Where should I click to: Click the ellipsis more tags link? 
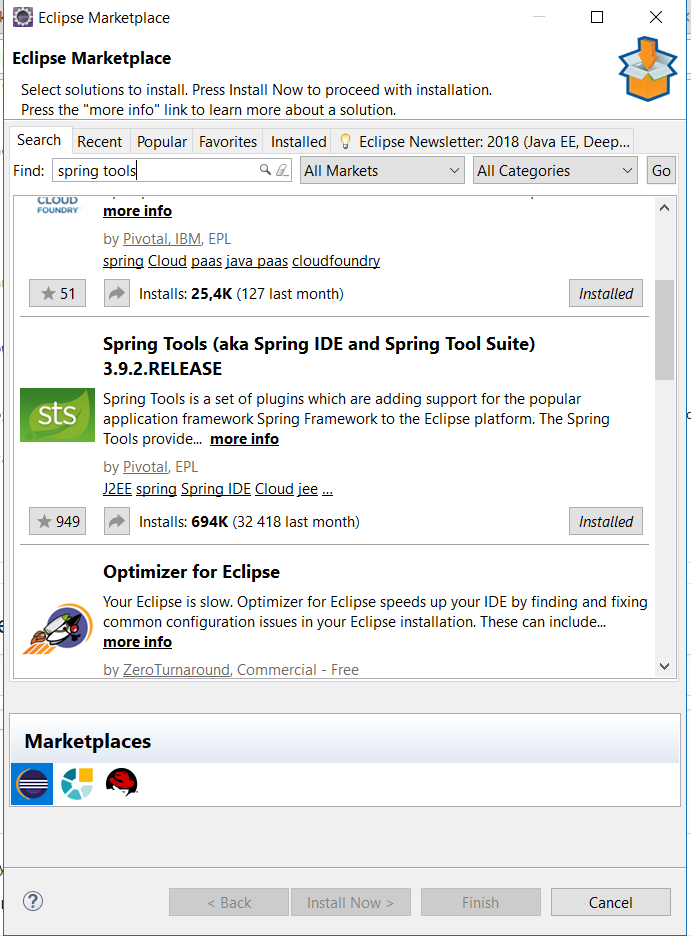[x=327, y=489]
